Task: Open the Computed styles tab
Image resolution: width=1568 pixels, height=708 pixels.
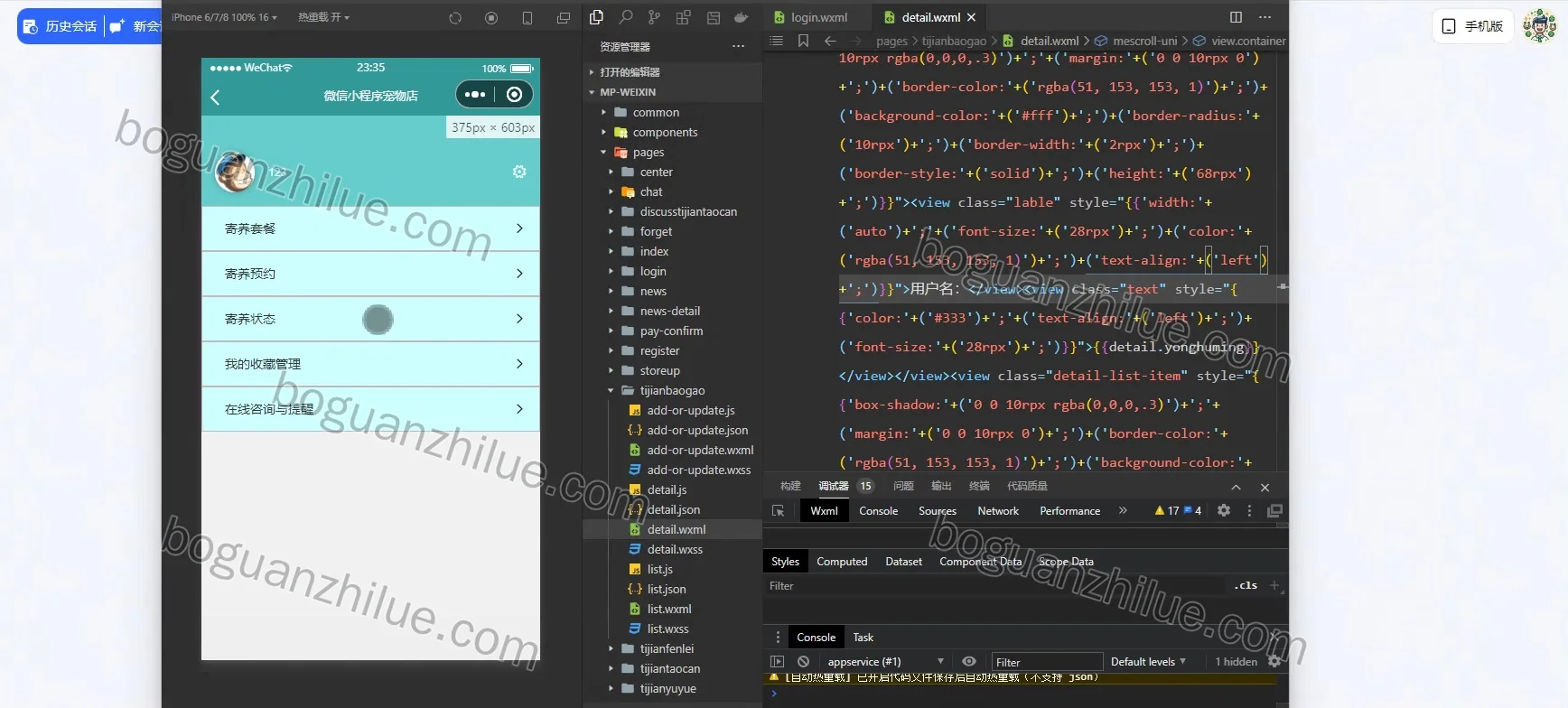Action: (842, 562)
